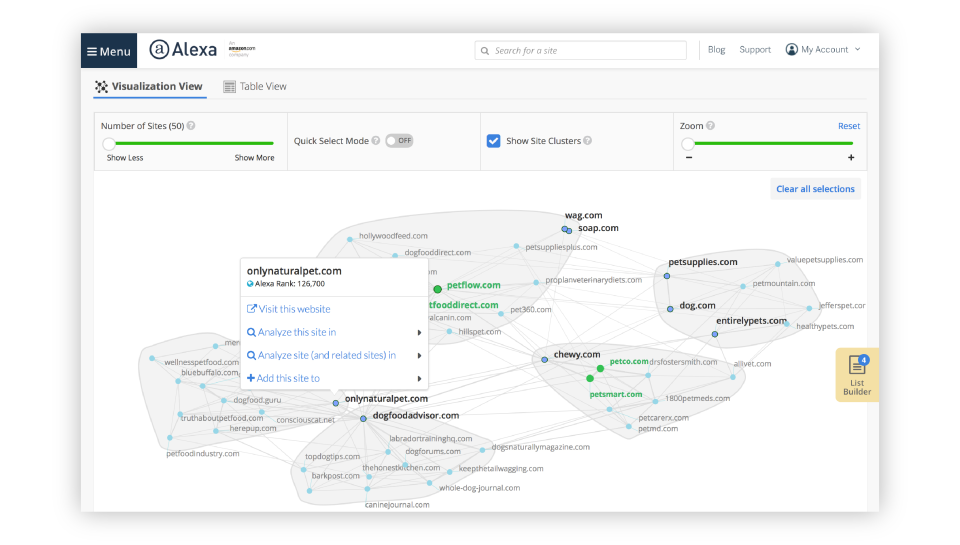
Task: Uncheck the Show Site Clusters checkbox
Action: point(493,141)
